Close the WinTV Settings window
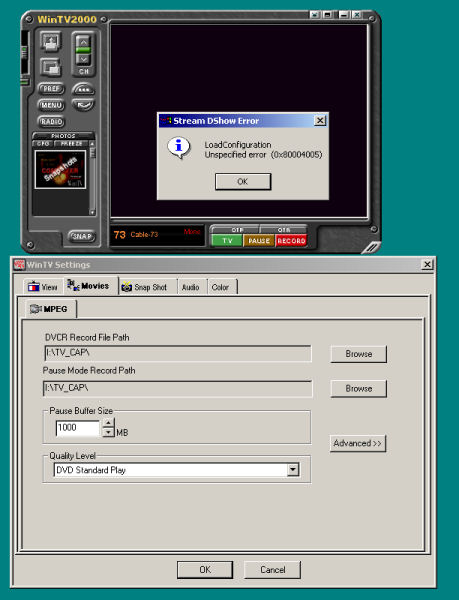Viewport: 459px width, 600px height. coord(427,264)
